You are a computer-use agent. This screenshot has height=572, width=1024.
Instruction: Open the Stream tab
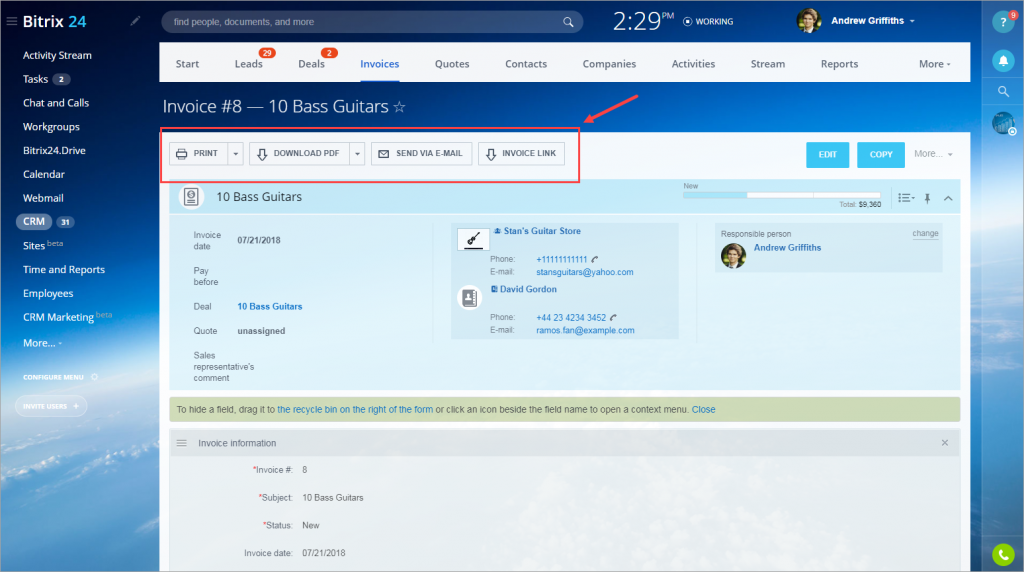767,64
